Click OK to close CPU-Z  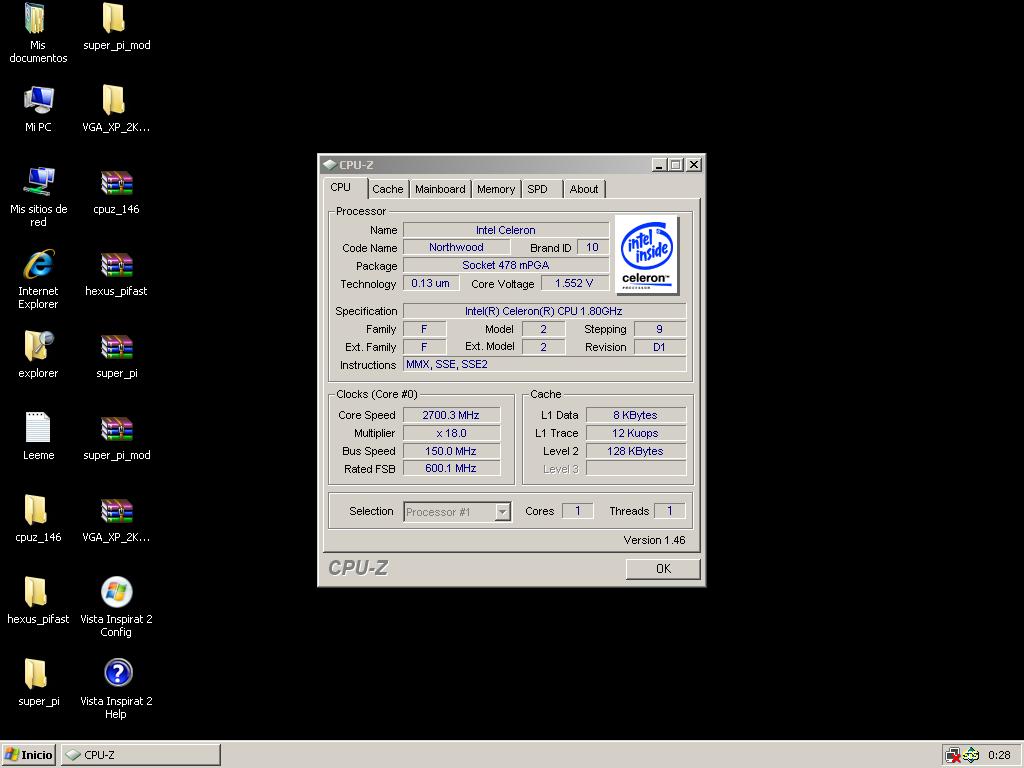coord(663,568)
